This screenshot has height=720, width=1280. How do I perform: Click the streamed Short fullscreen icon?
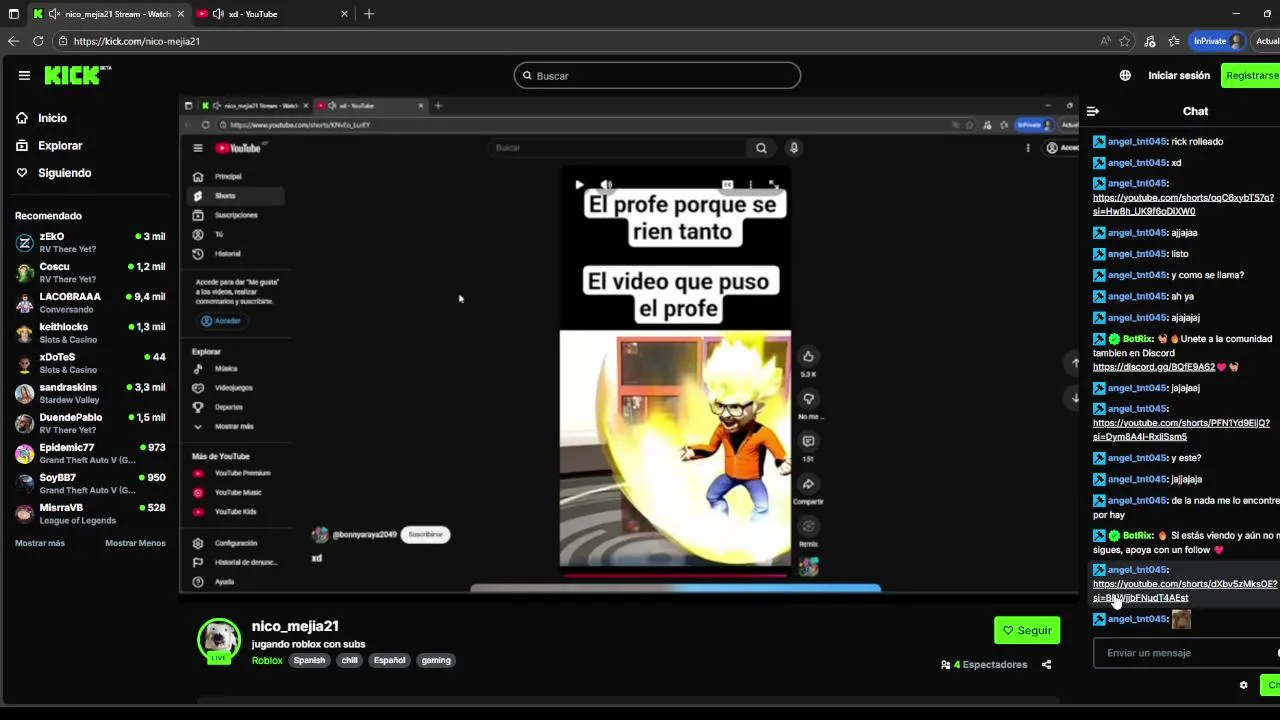(x=772, y=185)
